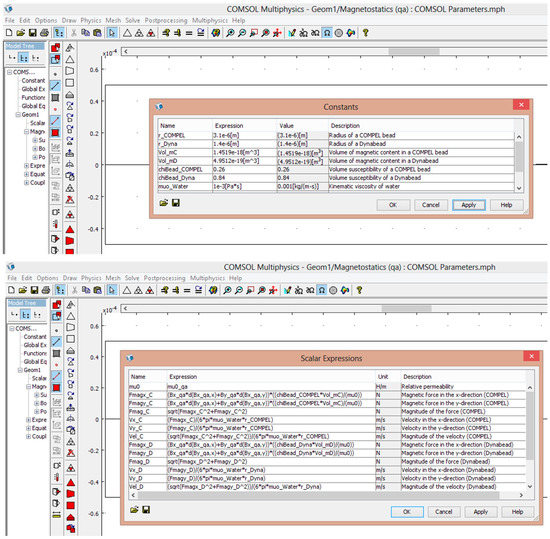Open Mesh menu in Scalar Expressions window
550x539 pixels.
click(113, 278)
